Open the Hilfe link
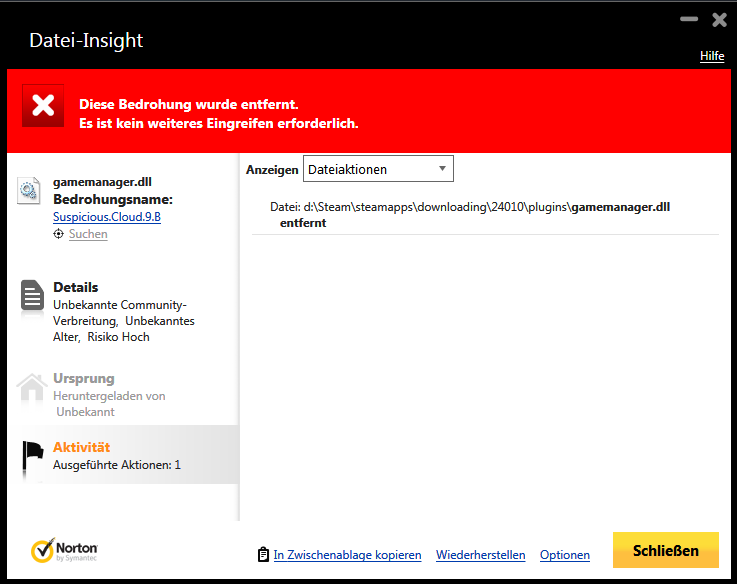Viewport: 737px width, 584px height. (712, 56)
